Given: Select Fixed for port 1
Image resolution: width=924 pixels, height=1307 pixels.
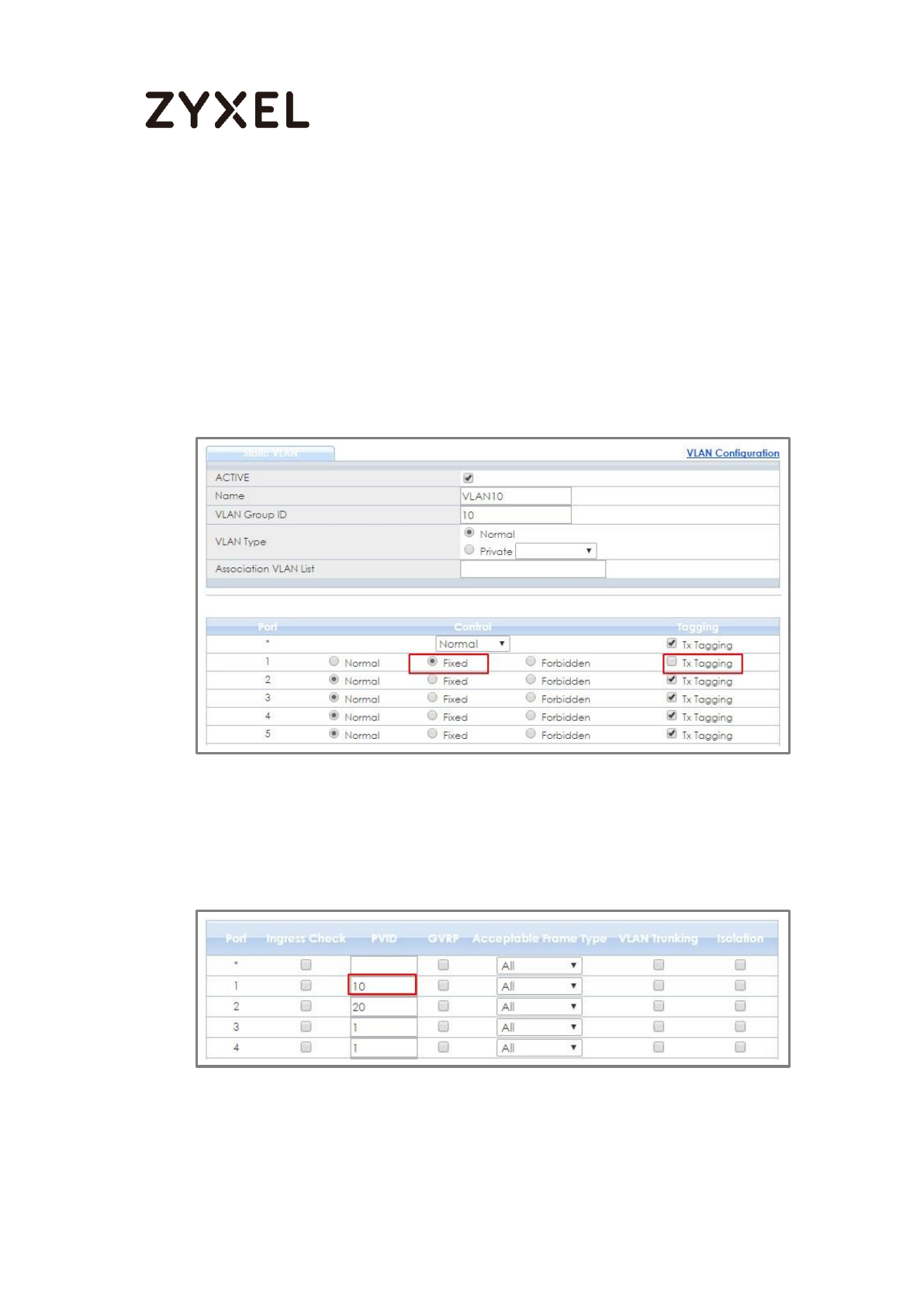Looking at the screenshot, I should (432, 662).
